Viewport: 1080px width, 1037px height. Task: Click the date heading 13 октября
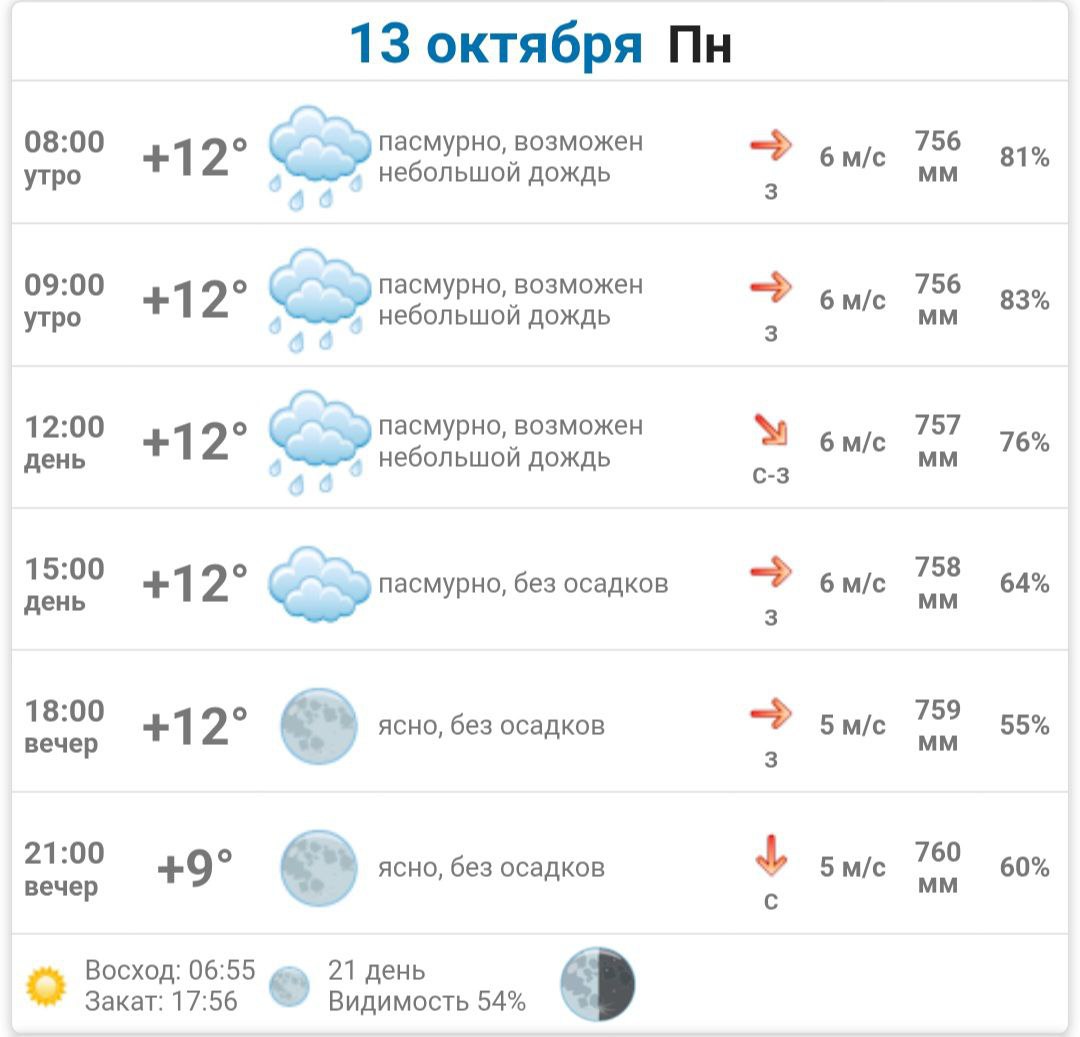click(x=496, y=45)
